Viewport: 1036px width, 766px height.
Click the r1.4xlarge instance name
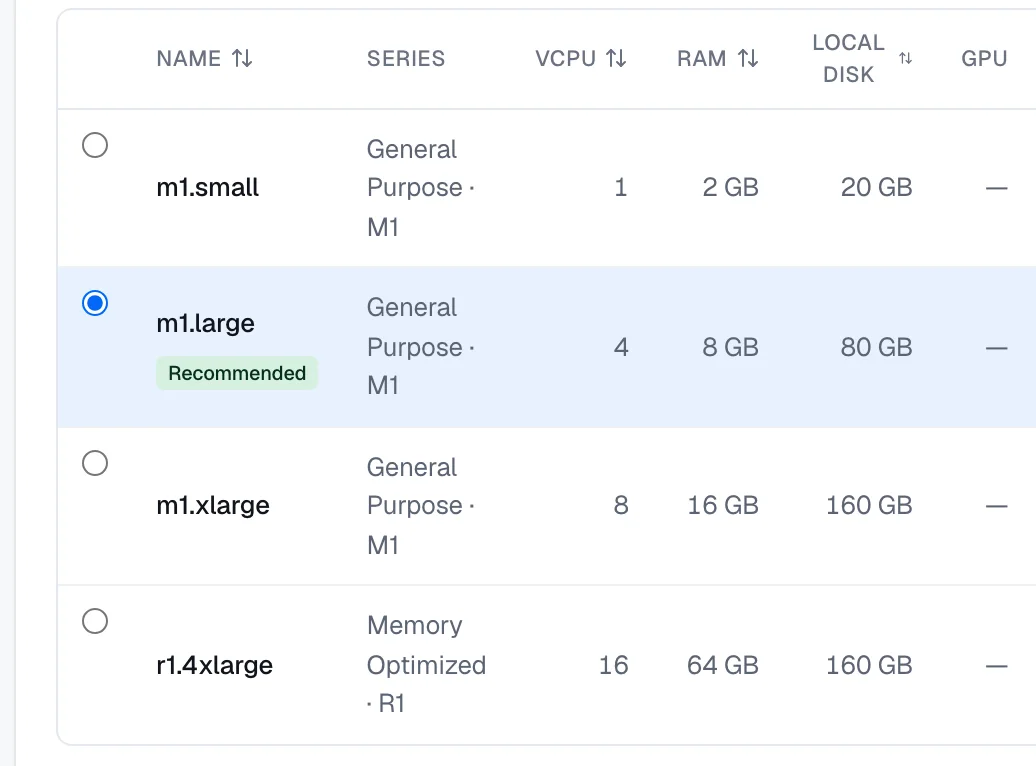pyautogui.click(x=215, y=665)
